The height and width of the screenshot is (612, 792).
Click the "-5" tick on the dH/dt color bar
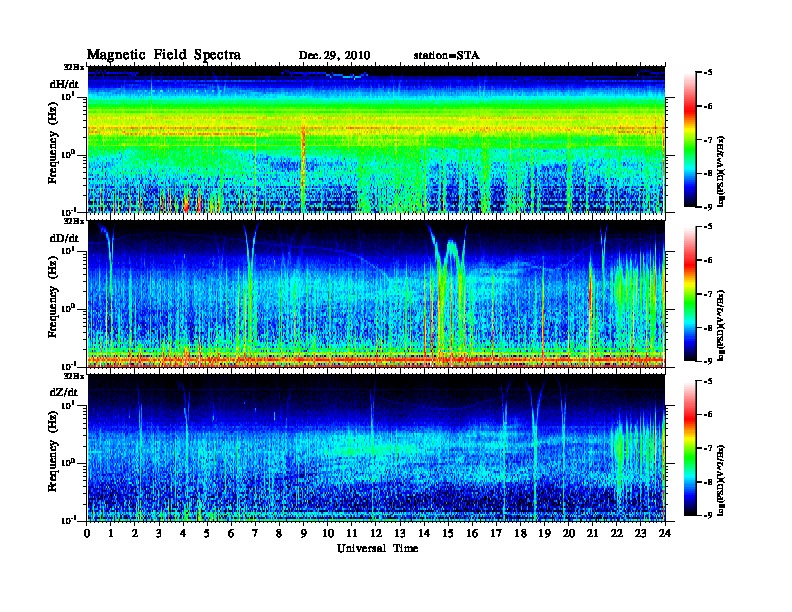coord(708,73)
